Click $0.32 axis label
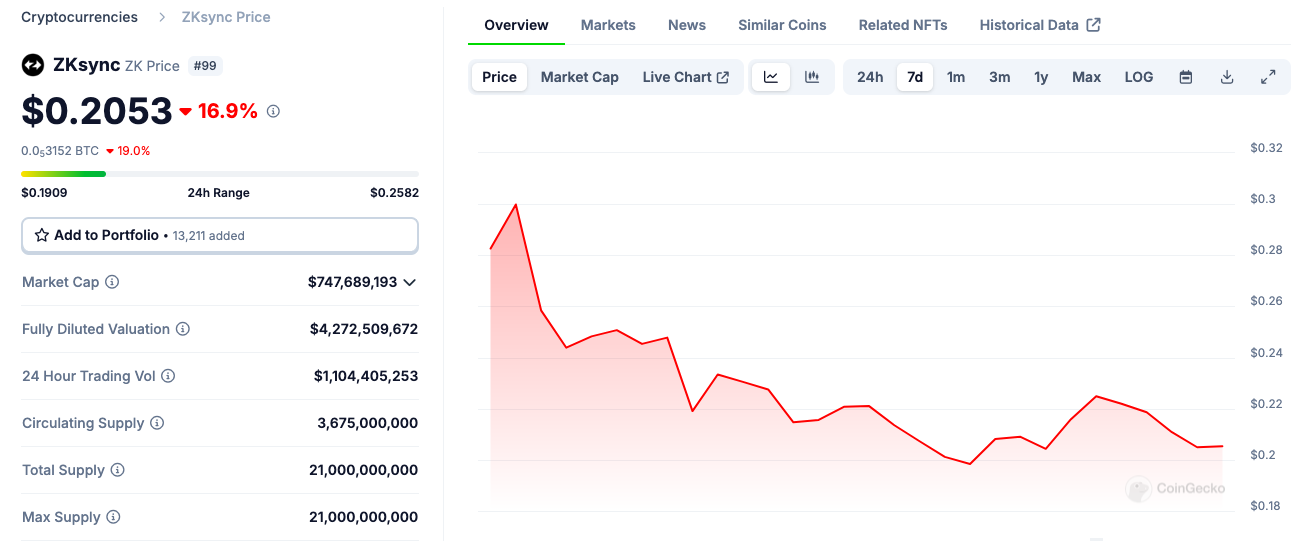 pyautogui.click(x=1266, y=148)
